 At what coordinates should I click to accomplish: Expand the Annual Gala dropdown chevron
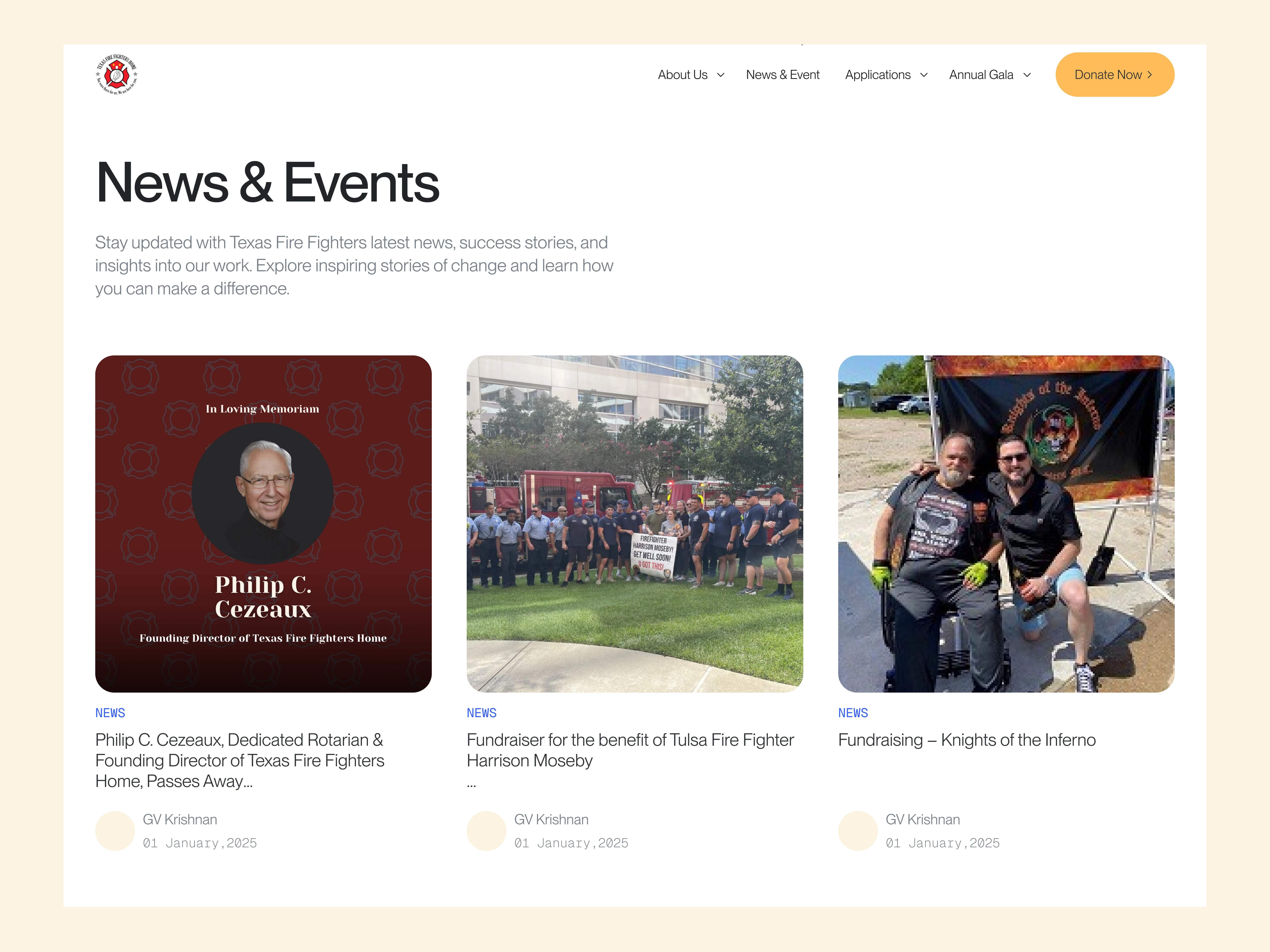tap(1027, 75)
